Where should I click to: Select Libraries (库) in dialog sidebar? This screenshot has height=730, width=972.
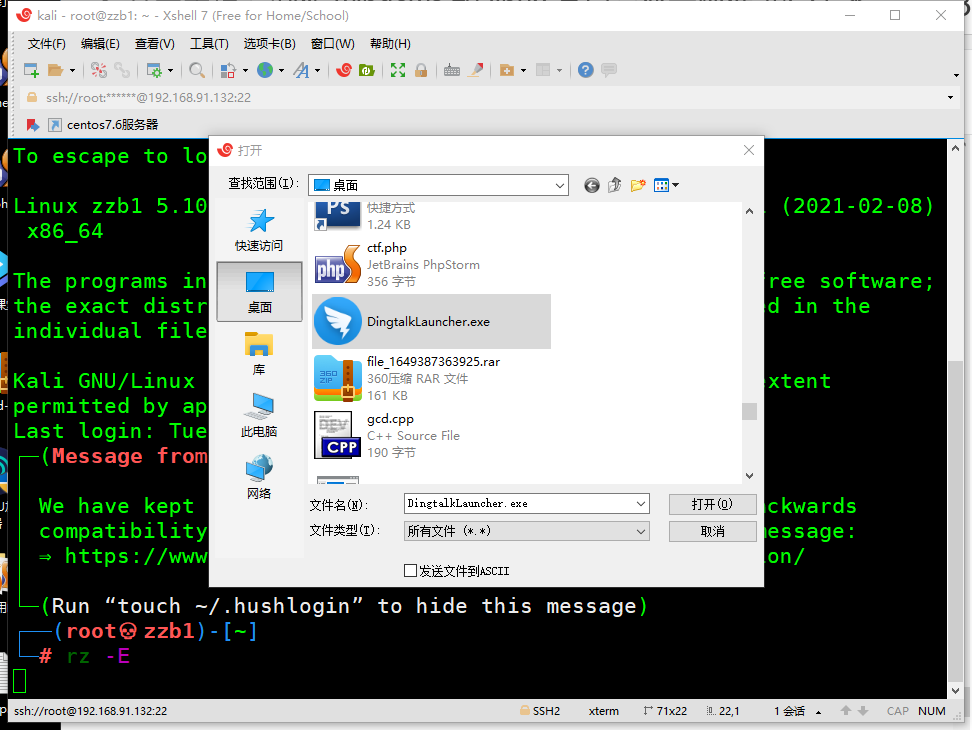pos(259,354)
